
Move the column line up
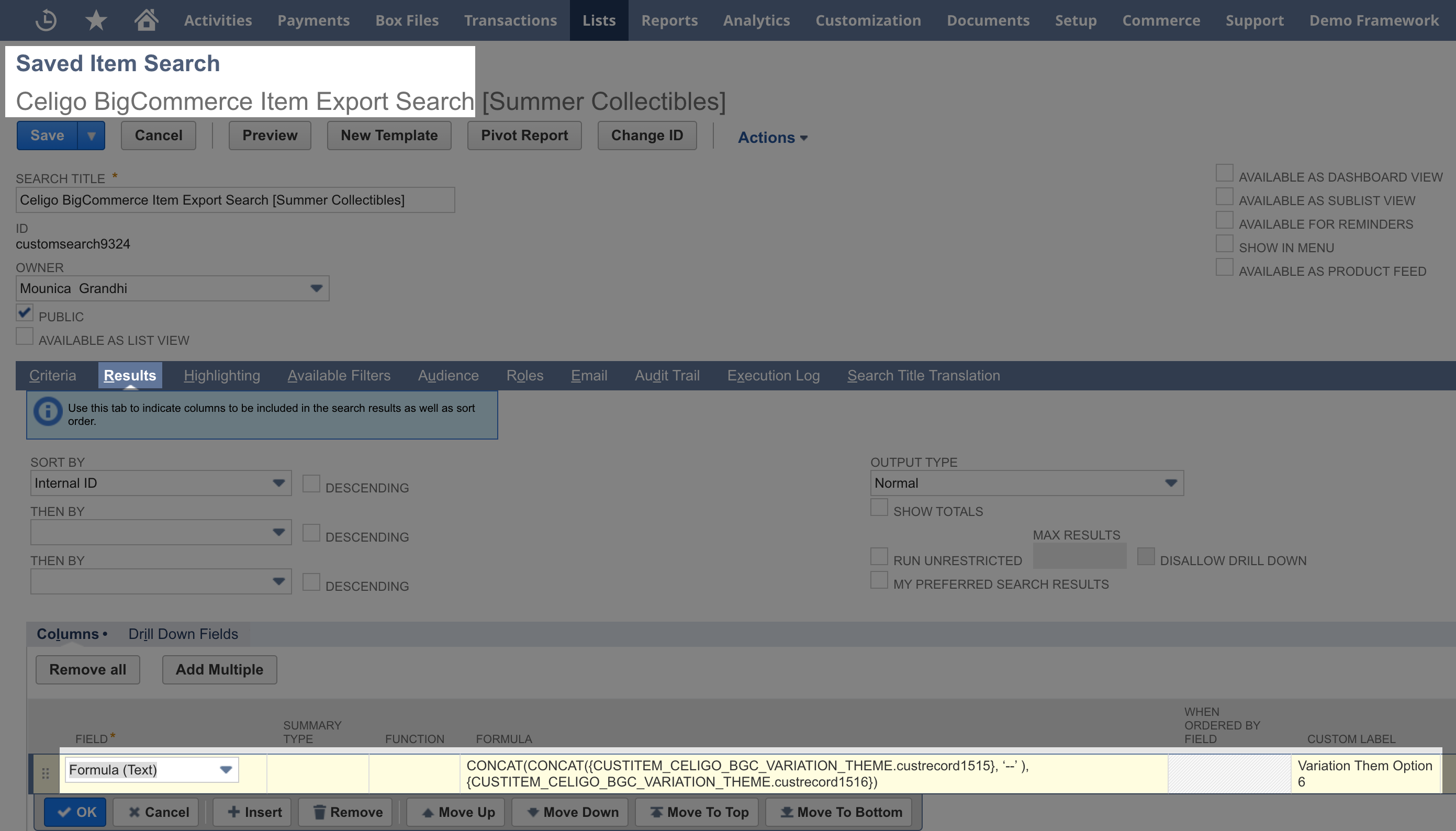coord(455,812)
